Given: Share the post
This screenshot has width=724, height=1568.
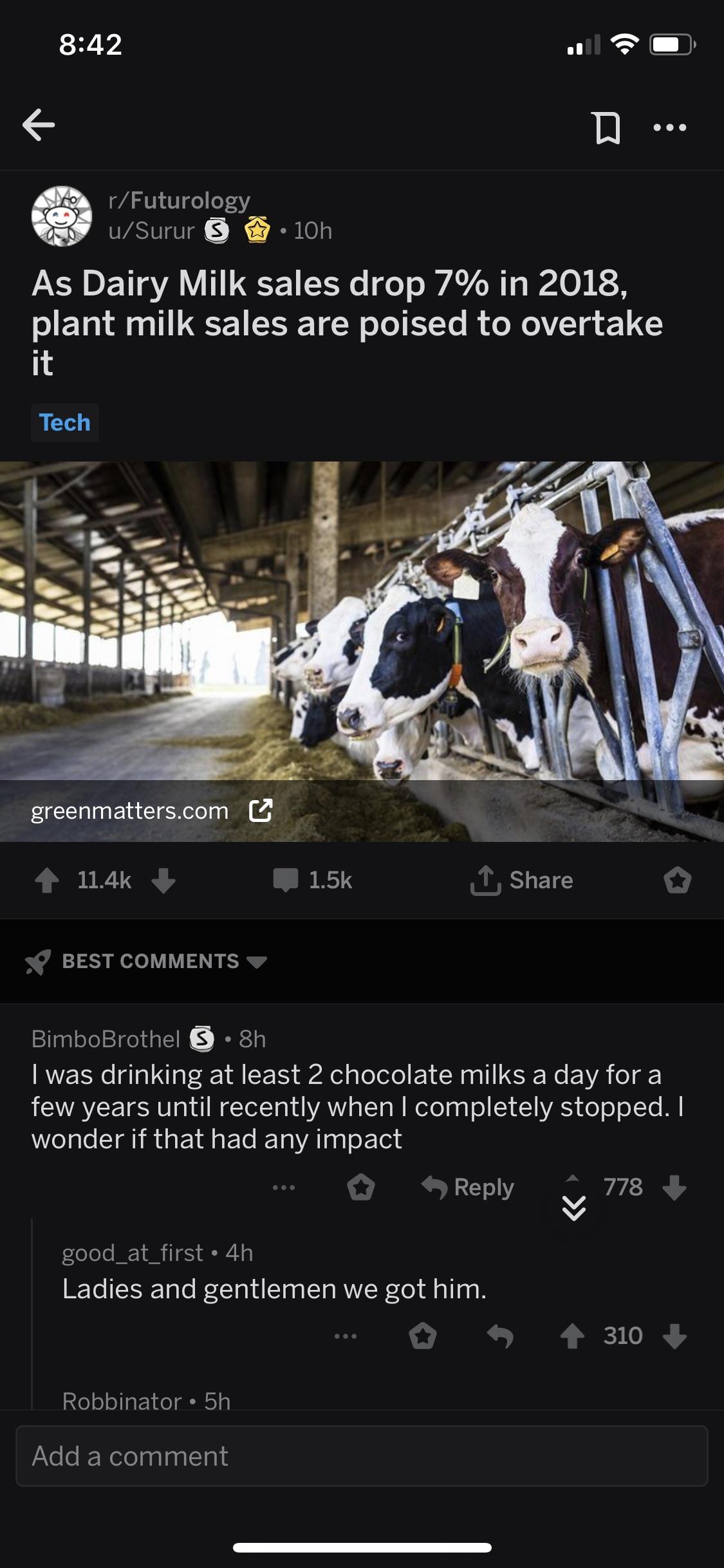Looking at the screenshot, I should pyautogui.click(x=522, y=880).
